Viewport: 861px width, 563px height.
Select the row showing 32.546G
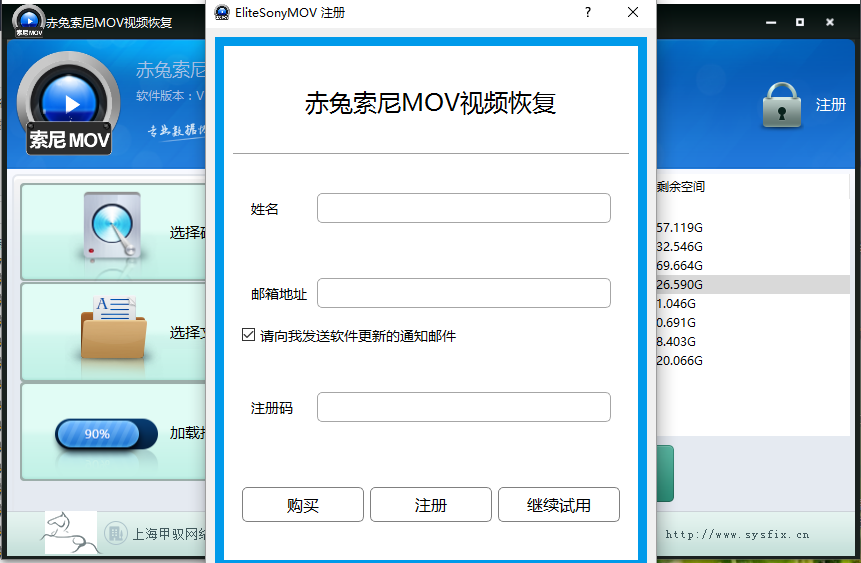coord(752,247)
